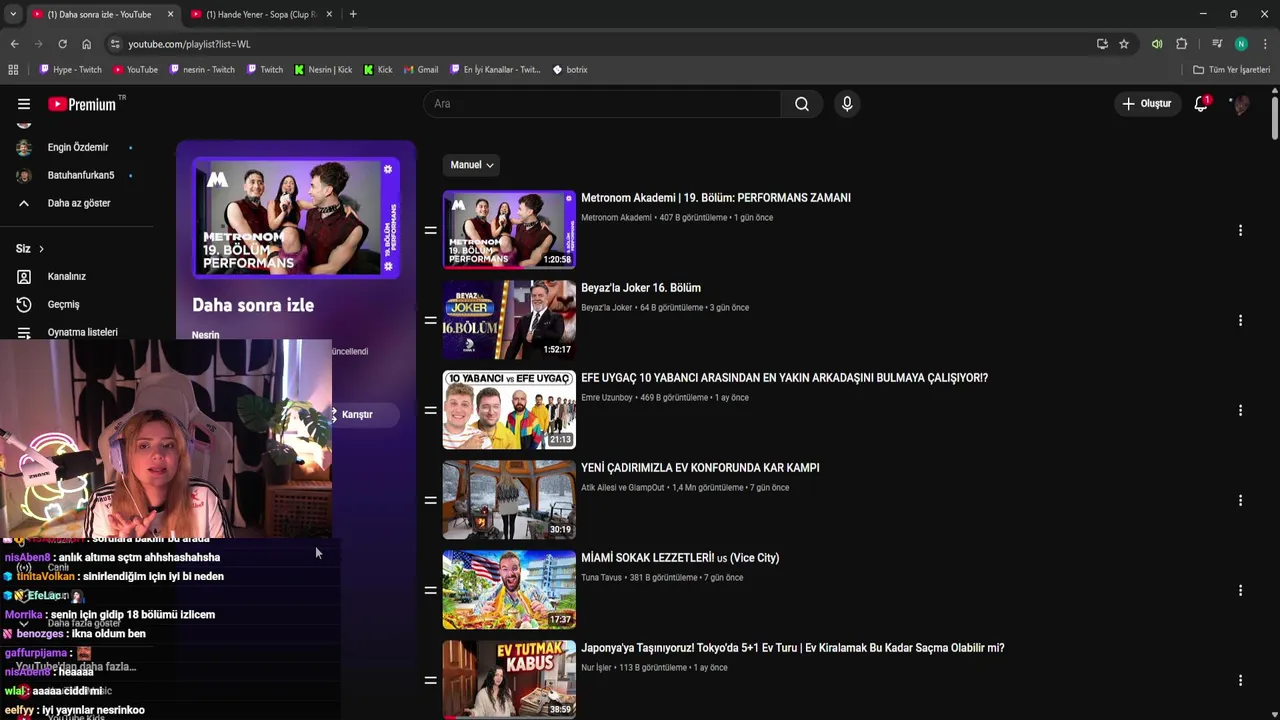Viewport: 1280px width, 720px height.
Task: Expand the Siz section chevron
Action: pos(41,249)
